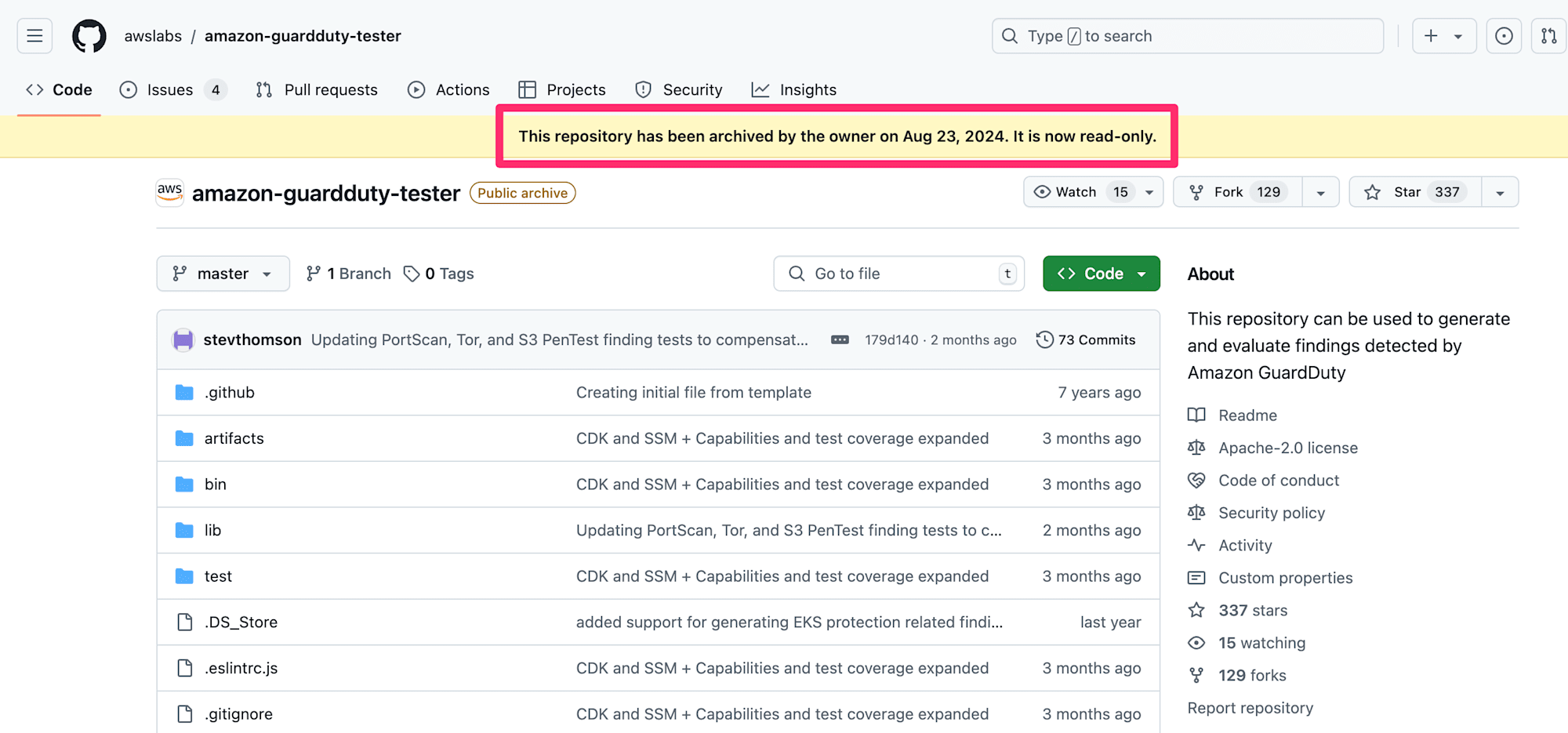Open the test folder icon
The width and height of the screenshot is (1568, 733).
pyautogui.click(x=184, y=576)
